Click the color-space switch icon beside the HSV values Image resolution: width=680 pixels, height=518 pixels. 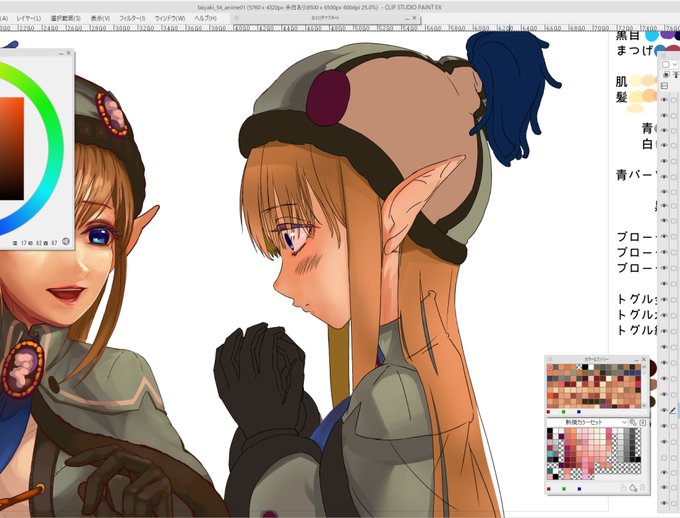click(x=66, y=242)
